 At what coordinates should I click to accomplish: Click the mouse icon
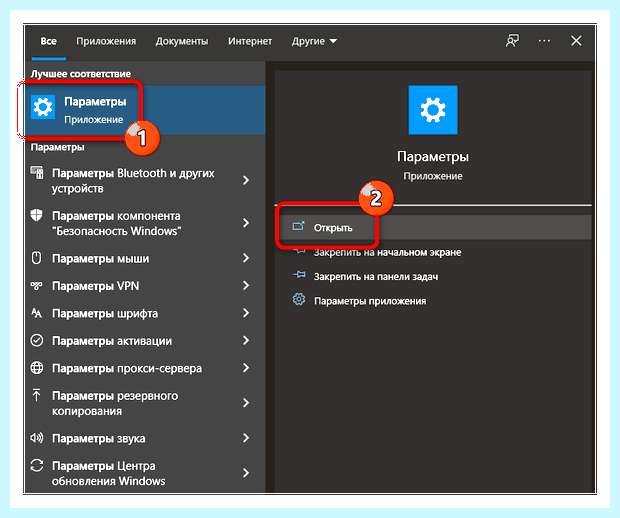tap(36, 258)
